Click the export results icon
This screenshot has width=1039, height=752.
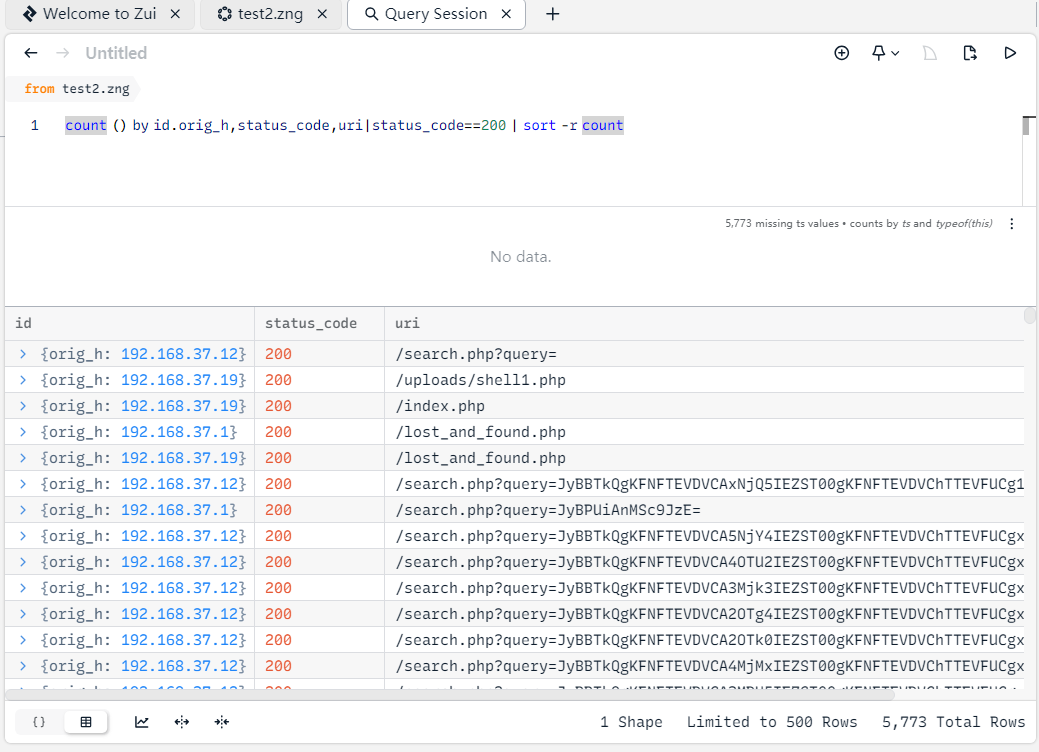pos(969,53)
